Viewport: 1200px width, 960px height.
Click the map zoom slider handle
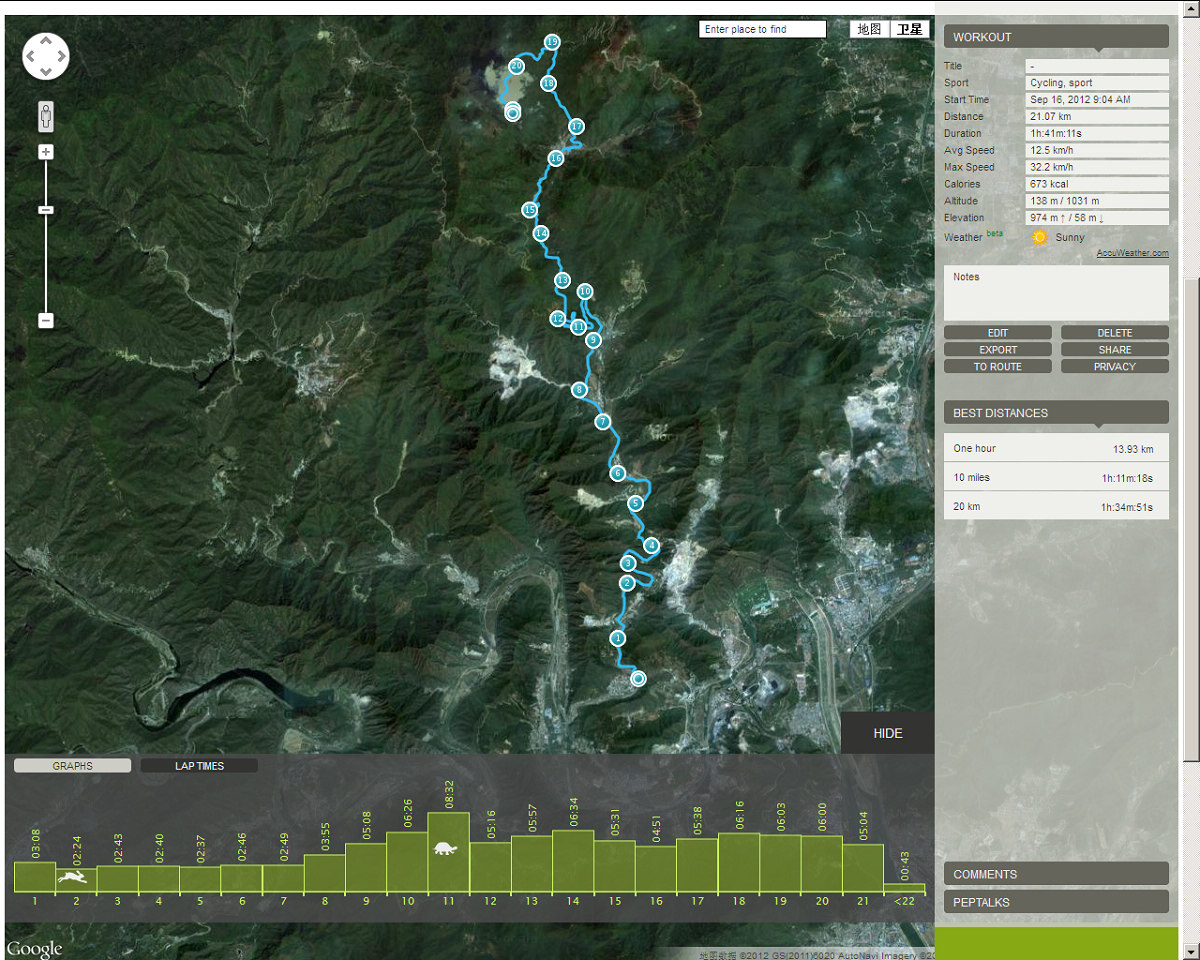click(x=46, y=210)
